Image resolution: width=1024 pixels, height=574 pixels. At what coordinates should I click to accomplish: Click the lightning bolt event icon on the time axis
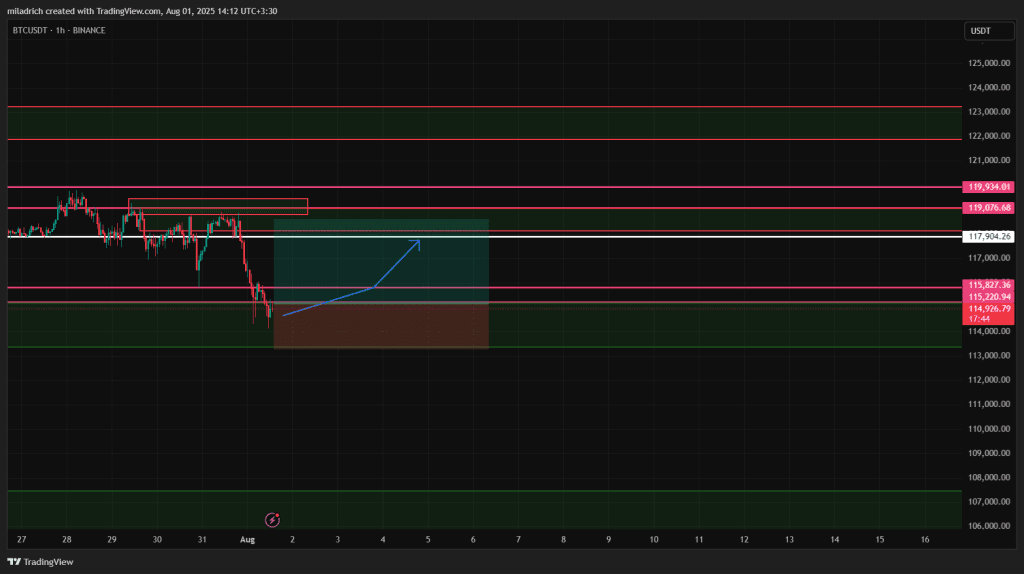pyautogui.click(x=271, y=520)
